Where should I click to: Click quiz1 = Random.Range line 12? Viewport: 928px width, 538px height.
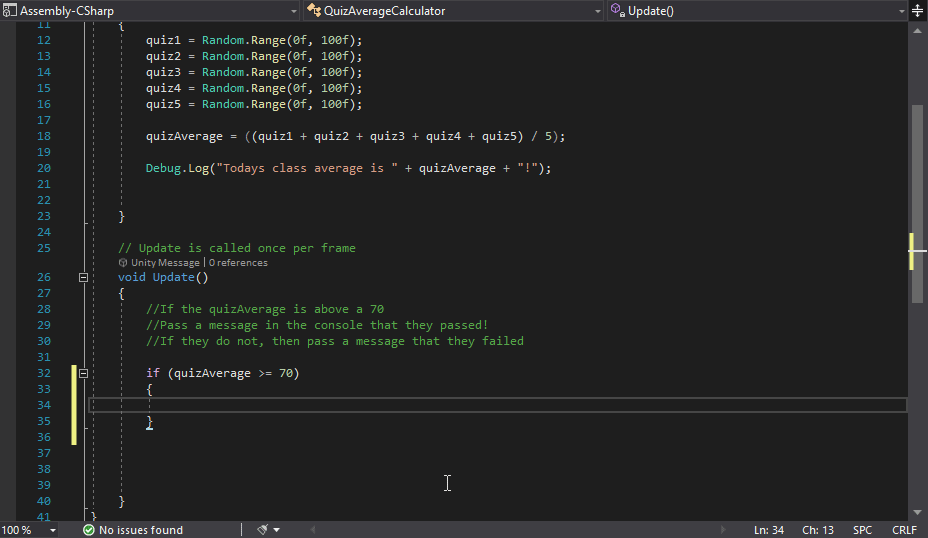[254, 40]
